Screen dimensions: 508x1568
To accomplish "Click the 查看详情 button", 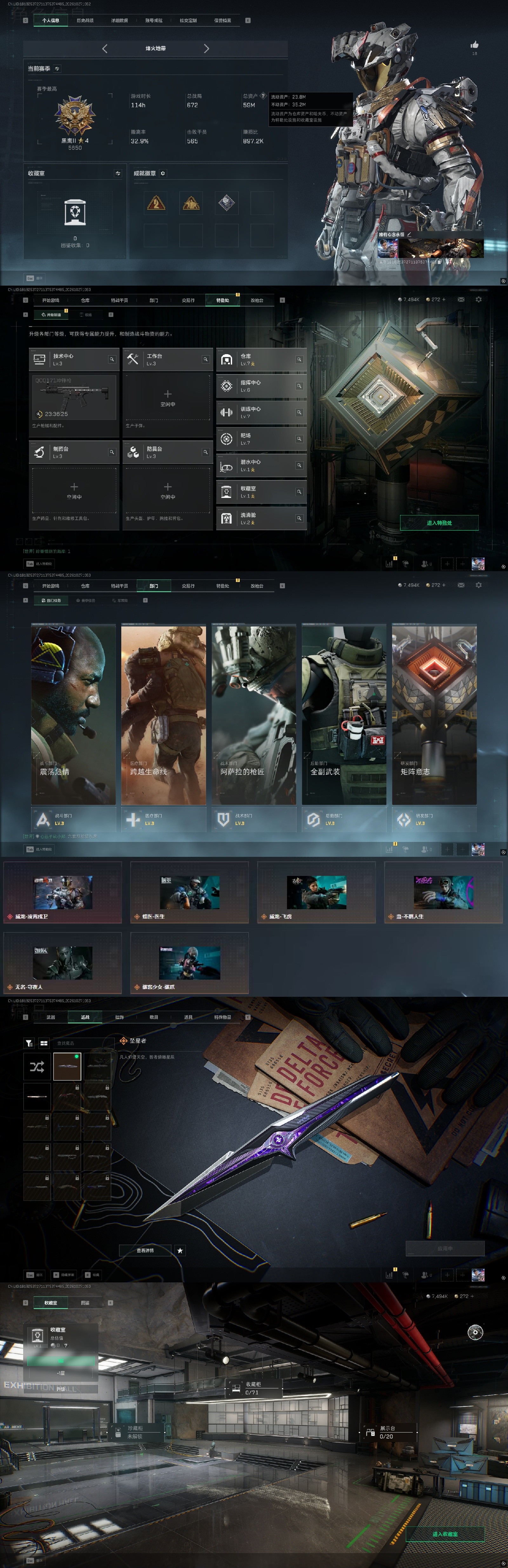I will 145,1250.
